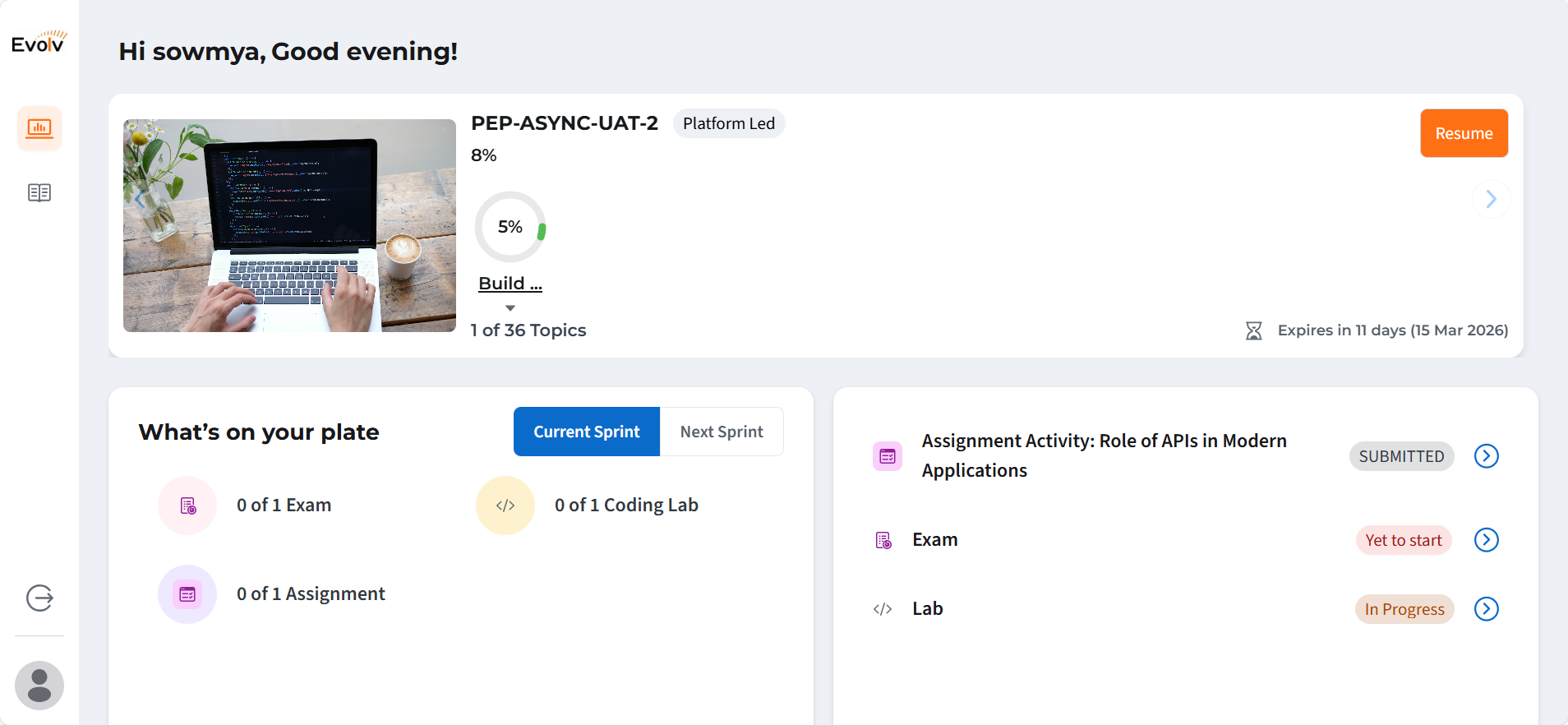Go to next course with right chevron

[x=1491, y=199]
